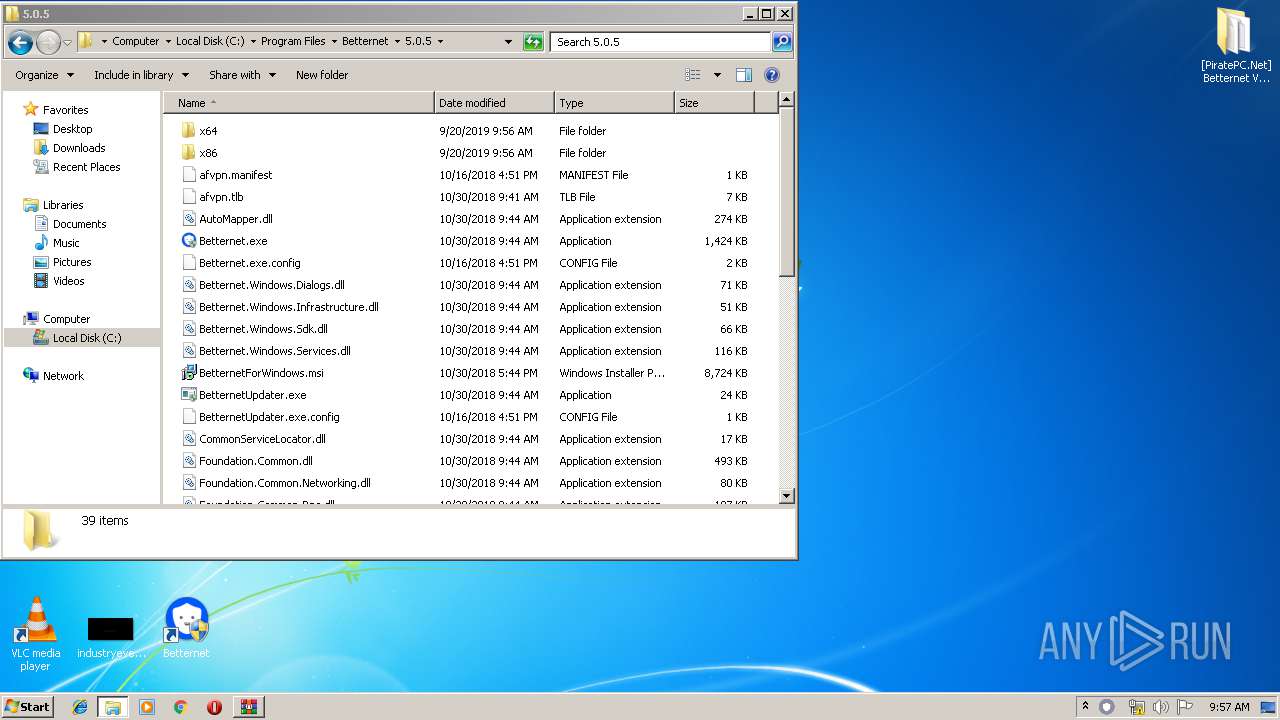Open Betternet desktop shortcut

click(186, 628)
